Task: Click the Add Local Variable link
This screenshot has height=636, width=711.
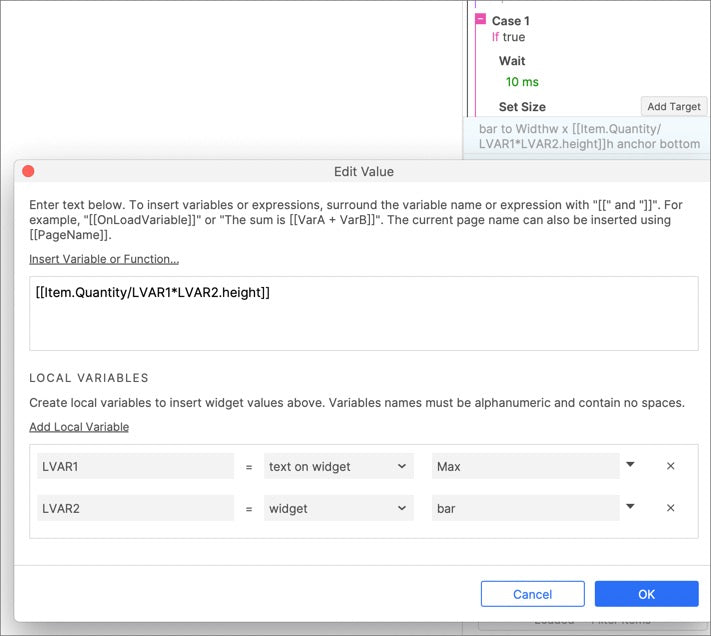Action: tap(79, 427)
